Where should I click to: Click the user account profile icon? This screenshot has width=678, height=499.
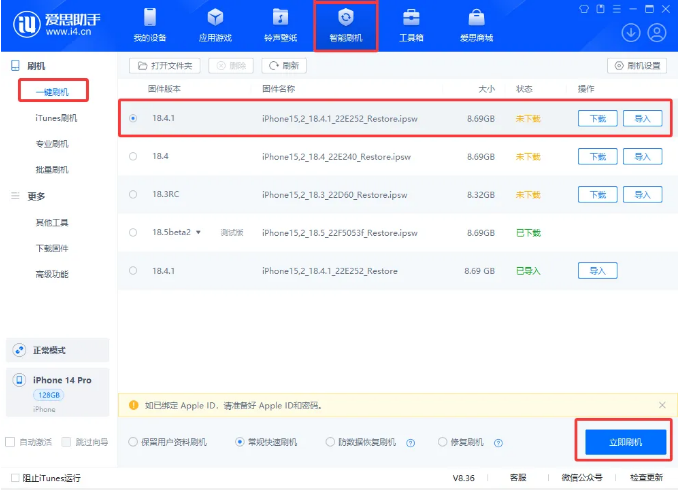tap(657, 31)
